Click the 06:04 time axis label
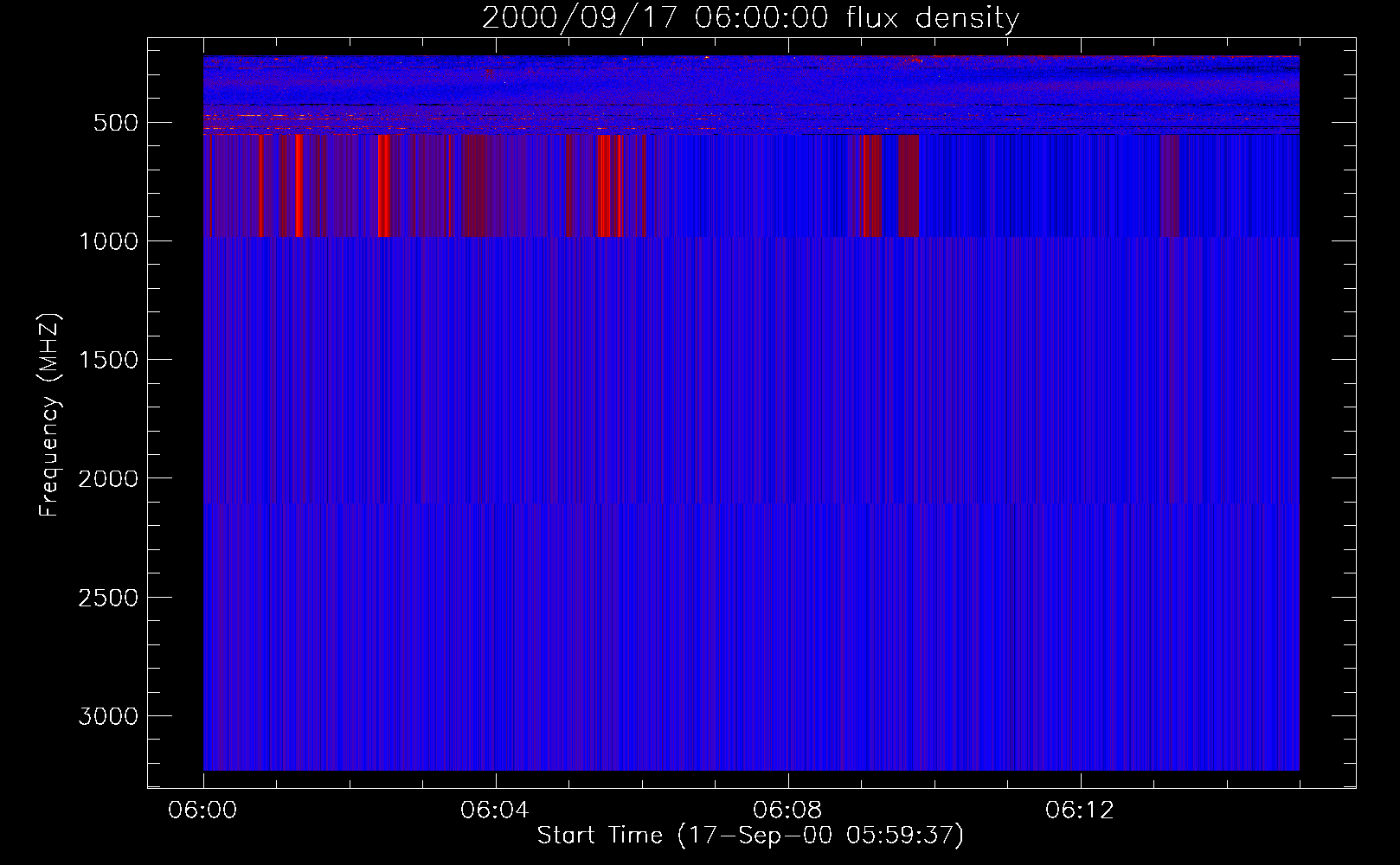This screenshot has height=865, width=1400. 495,811
